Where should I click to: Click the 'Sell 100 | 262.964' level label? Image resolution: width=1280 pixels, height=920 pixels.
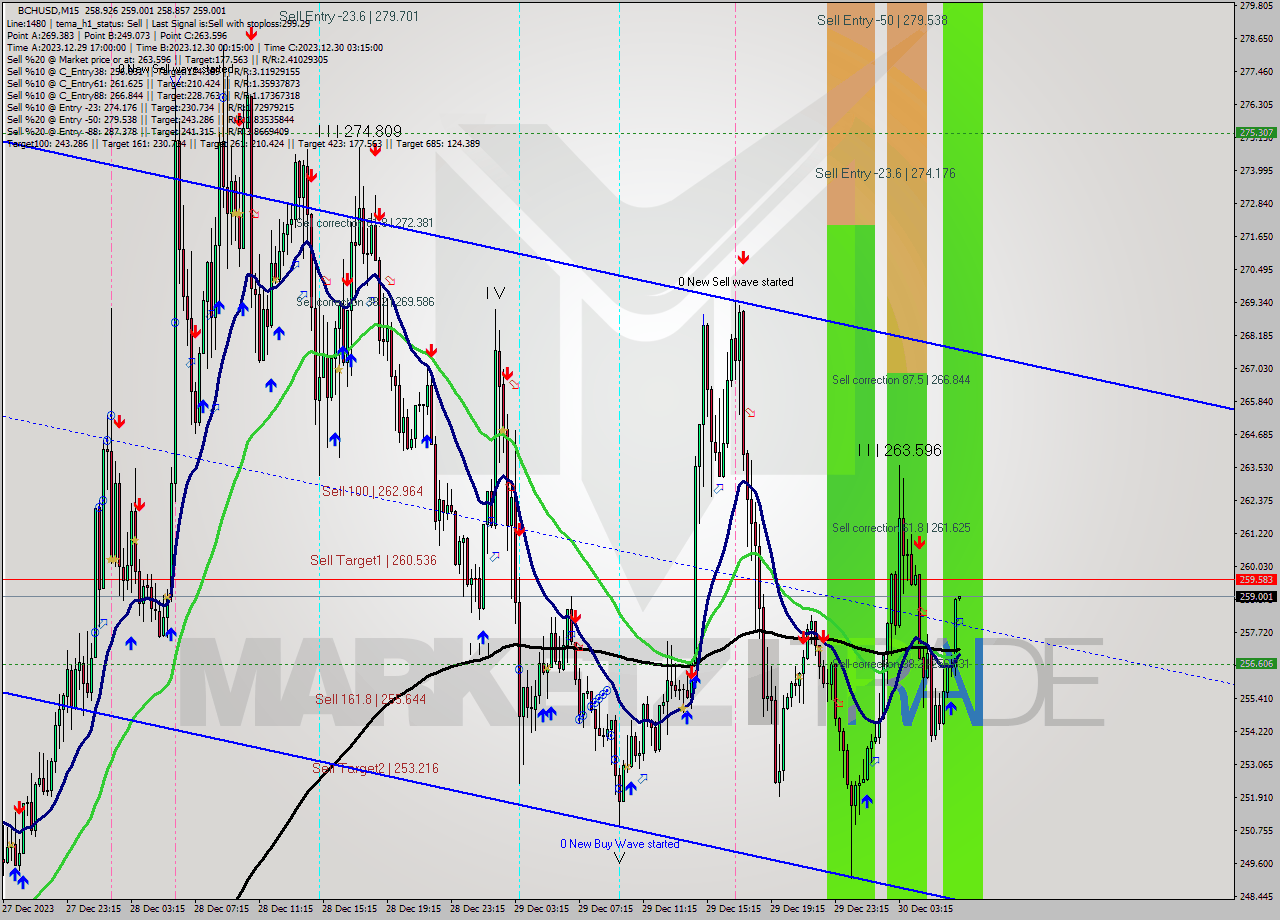[x=372, y=491]
